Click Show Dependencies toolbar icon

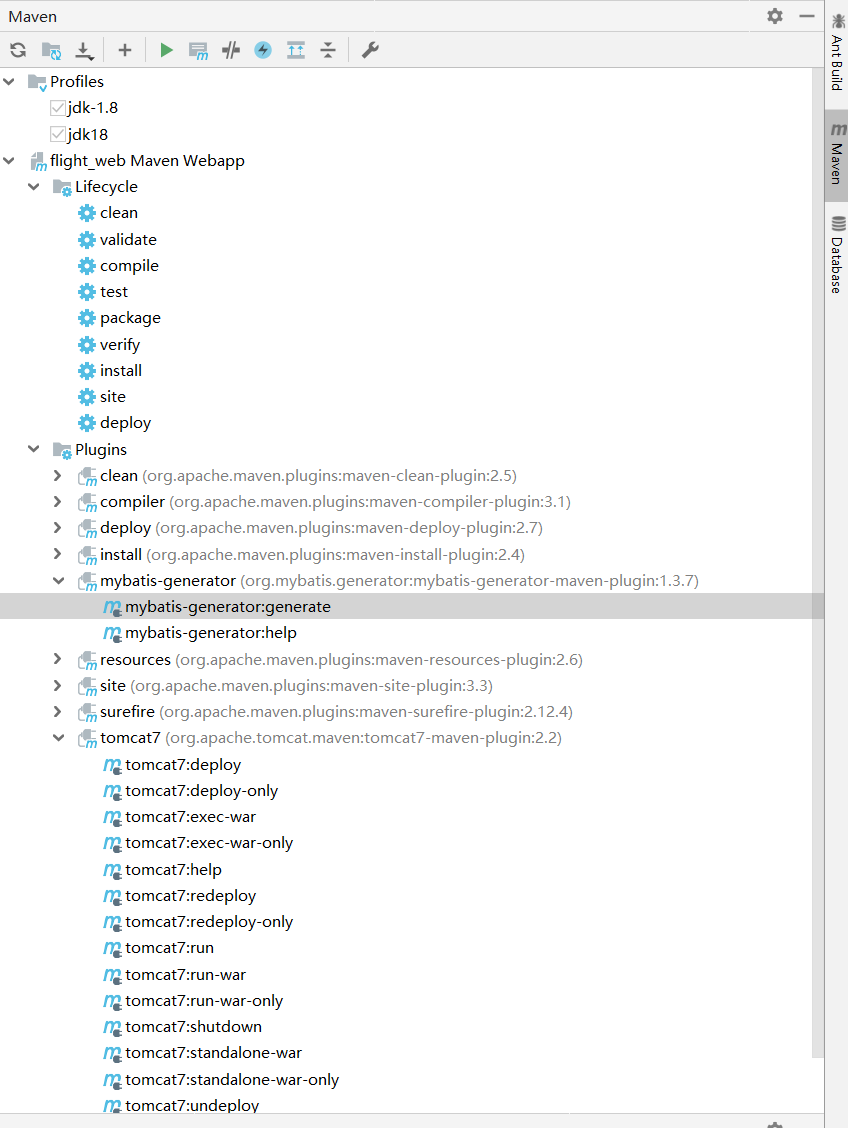(296, 50)
